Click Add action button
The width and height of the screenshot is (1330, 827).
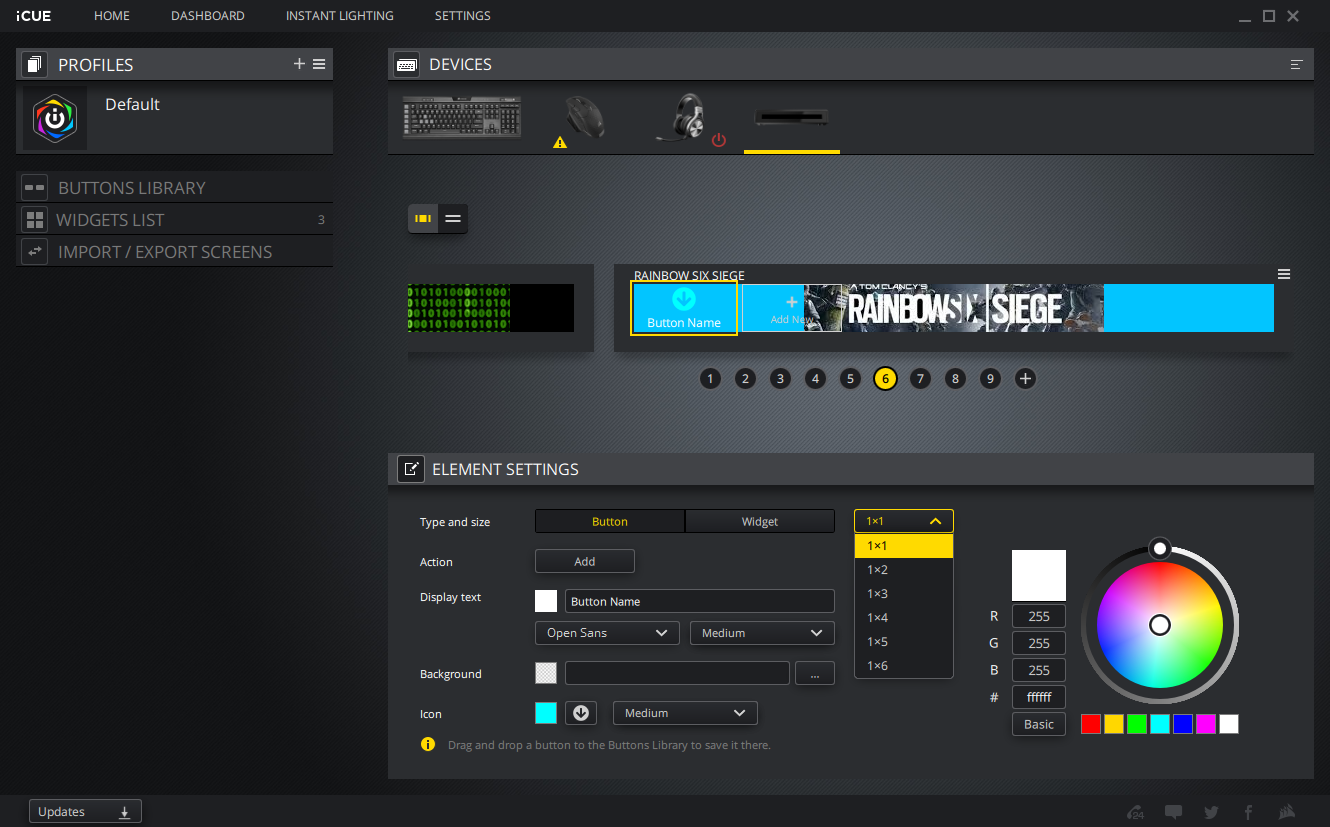[x=585, y=561]
